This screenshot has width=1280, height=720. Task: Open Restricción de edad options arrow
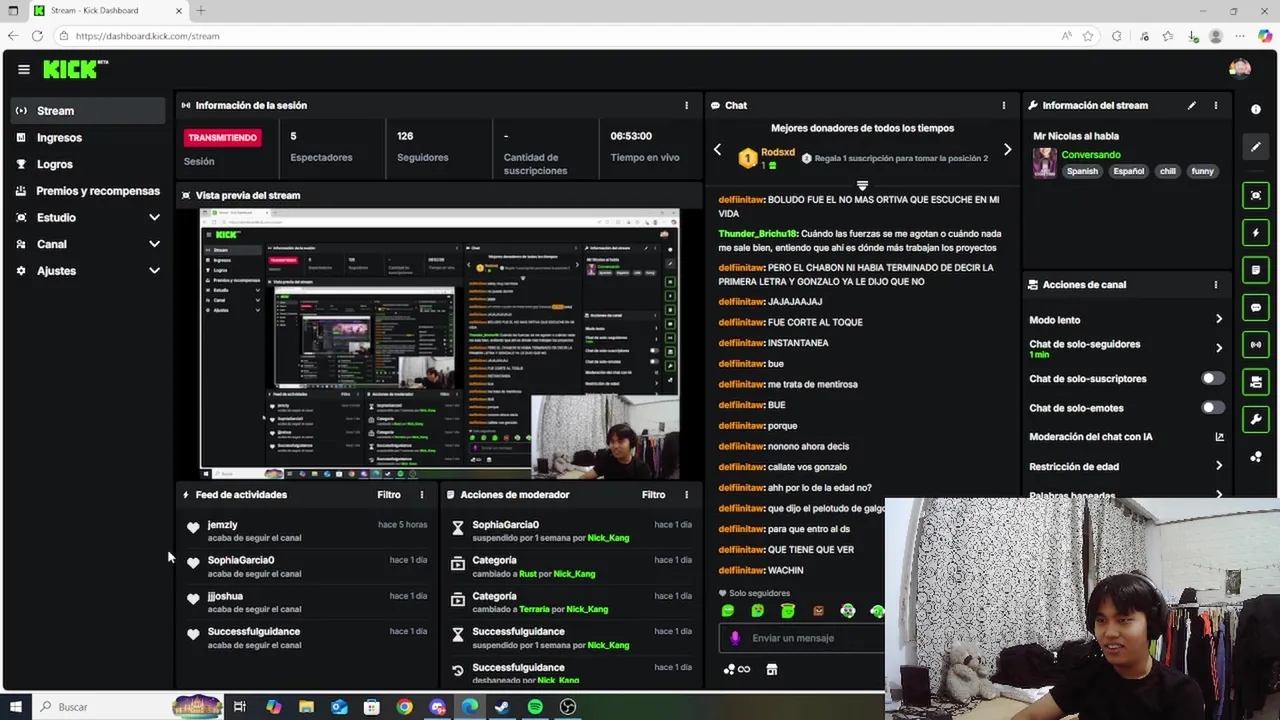pos(1219,466)
